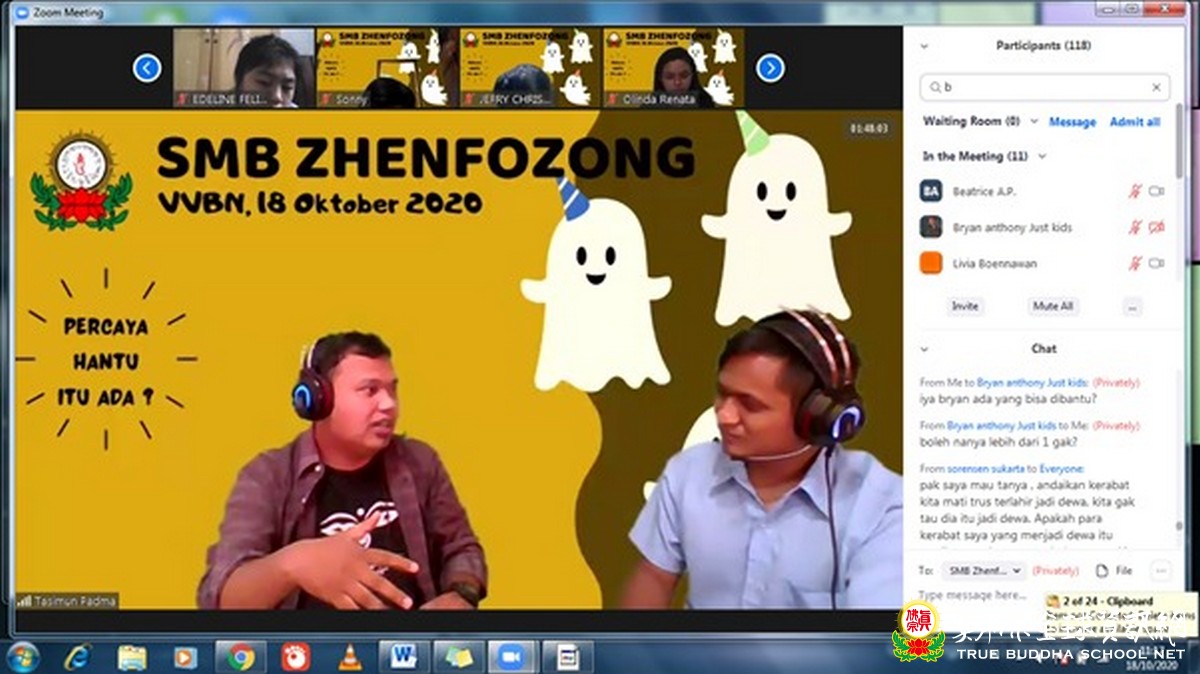The width and height of the screenshot is (1200, 674).
Task: Click the Admit all link
Action: [1135, 121]
